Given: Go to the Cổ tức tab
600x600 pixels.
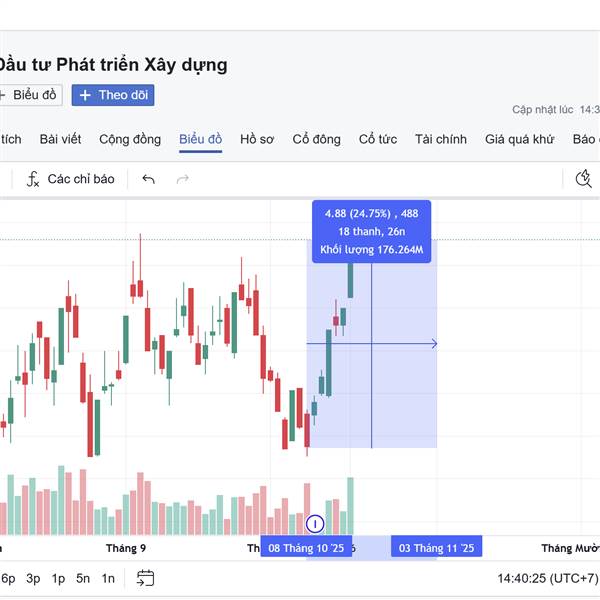Looking at the screenshot, I should pos(378,139).
